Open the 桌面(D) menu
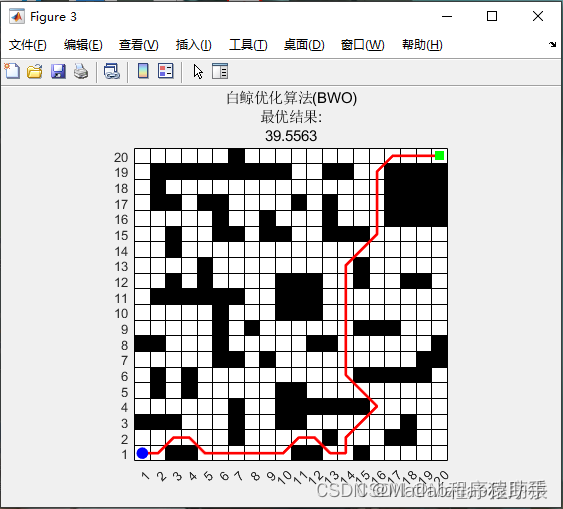This screenshot has height=509, width=563. 304,45
